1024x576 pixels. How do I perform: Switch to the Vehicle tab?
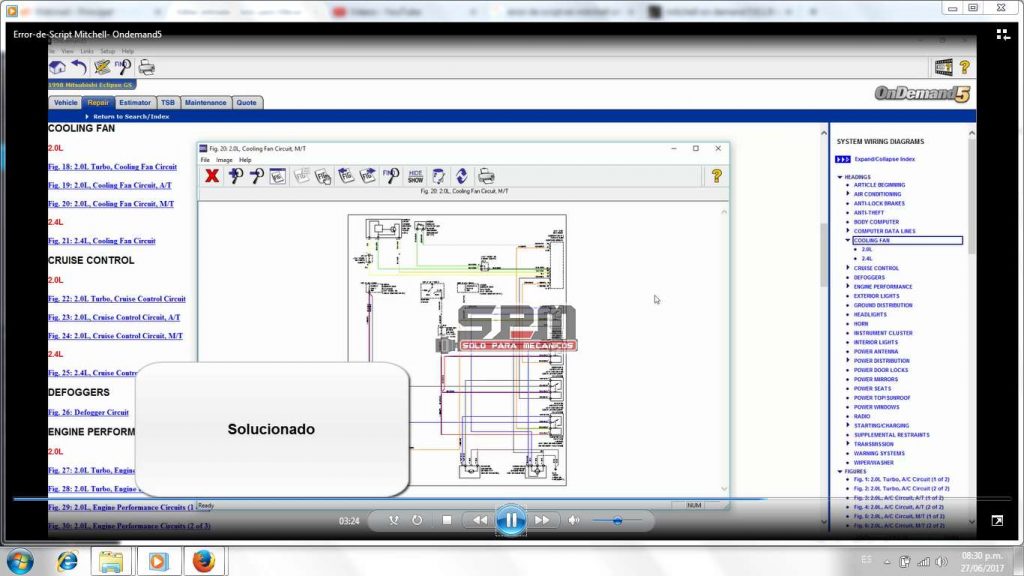[x=65, y=103]
